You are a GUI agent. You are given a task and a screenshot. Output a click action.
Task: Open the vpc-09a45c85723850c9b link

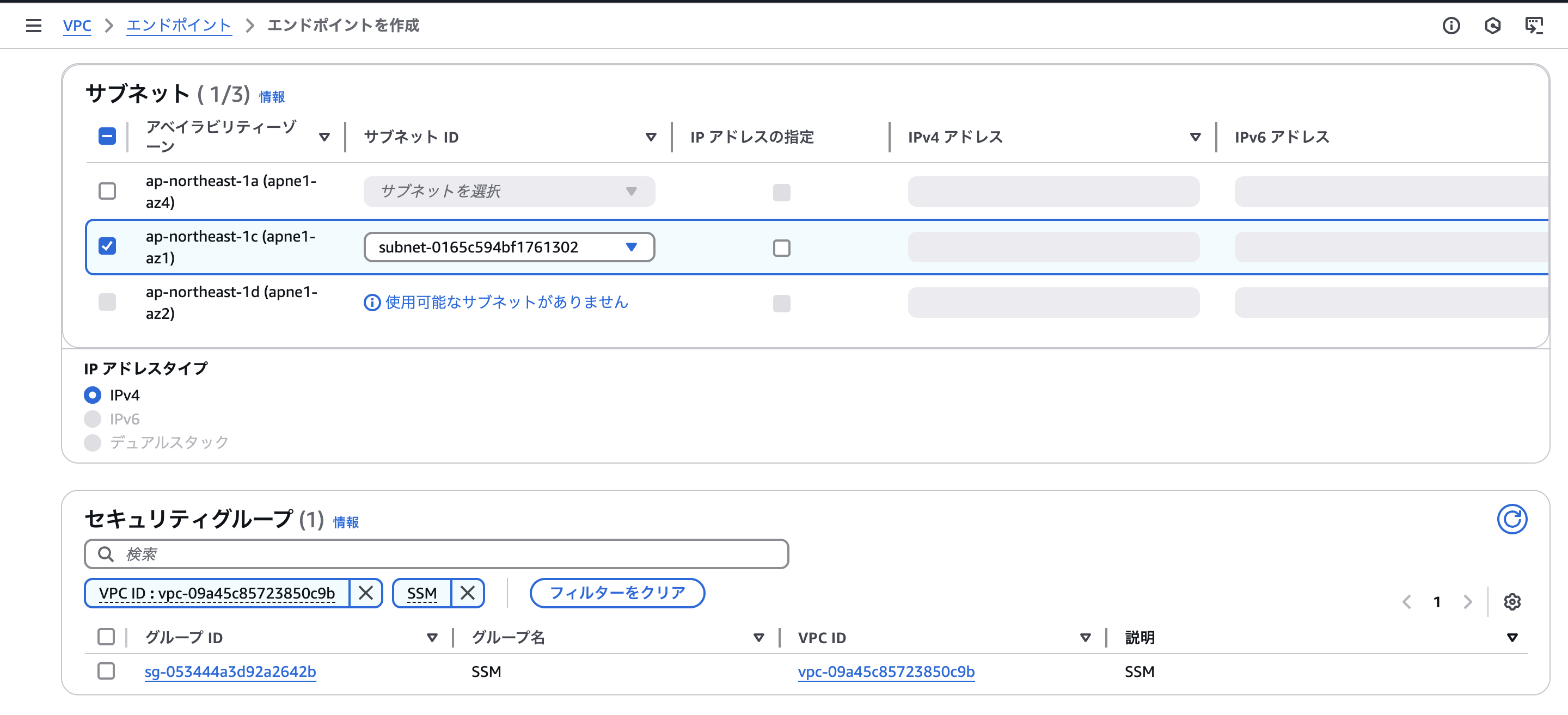click(x=886, y=672)
